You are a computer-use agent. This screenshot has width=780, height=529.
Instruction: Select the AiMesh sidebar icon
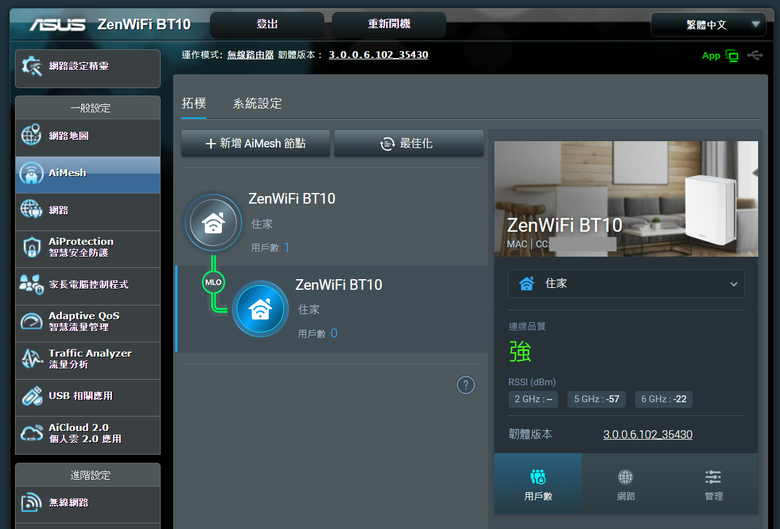[31, 173]
